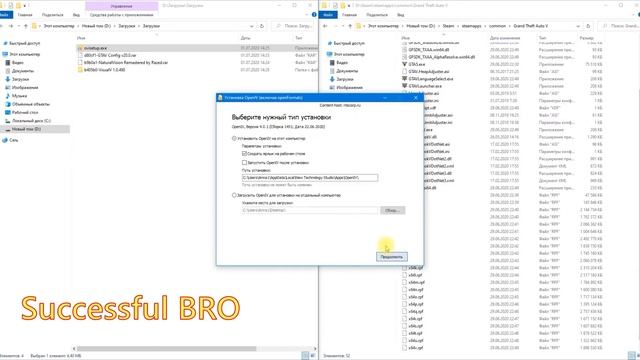Open Музыка in left window sidebar
The width and height of the screenshot is (640, 360).
point(19,96)
